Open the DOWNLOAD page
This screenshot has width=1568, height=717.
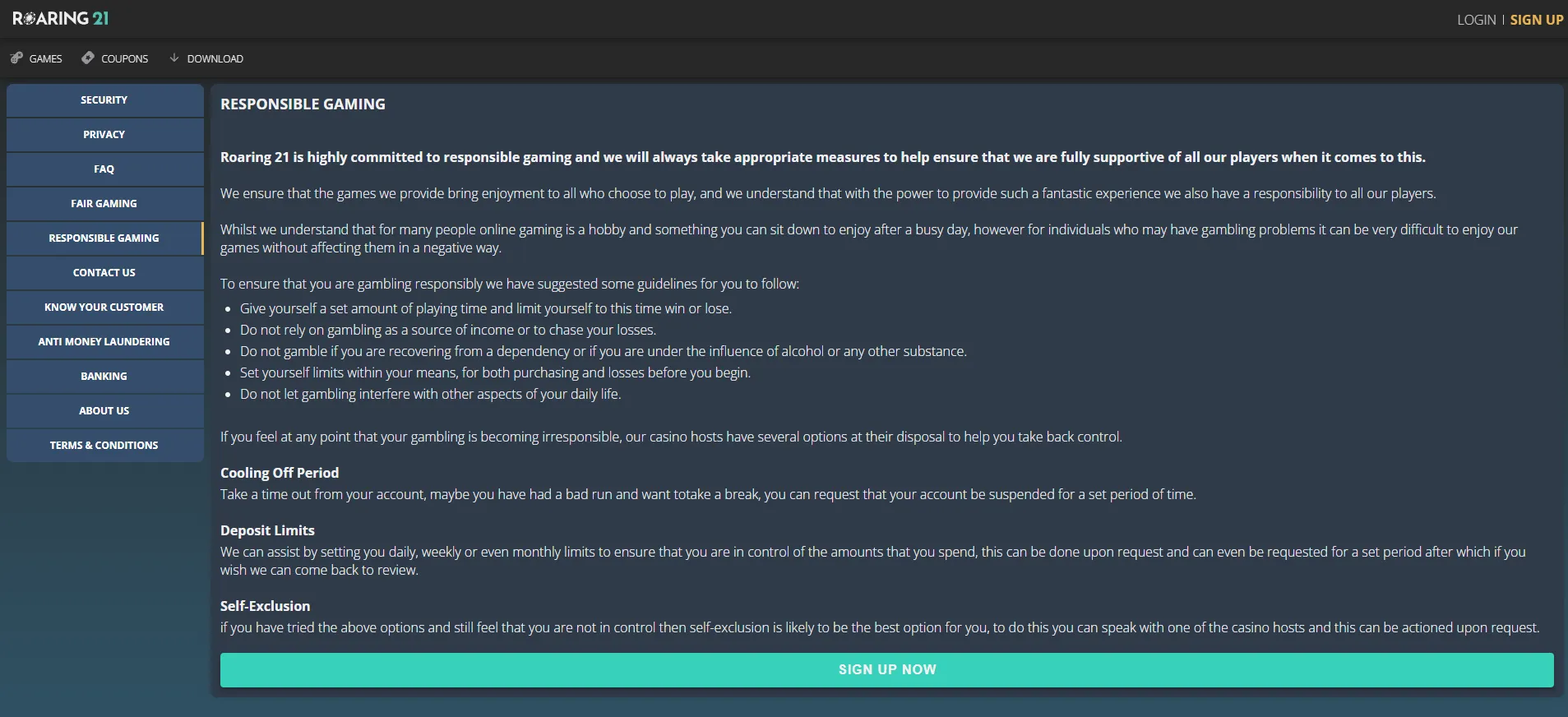[x=215, y=58]
